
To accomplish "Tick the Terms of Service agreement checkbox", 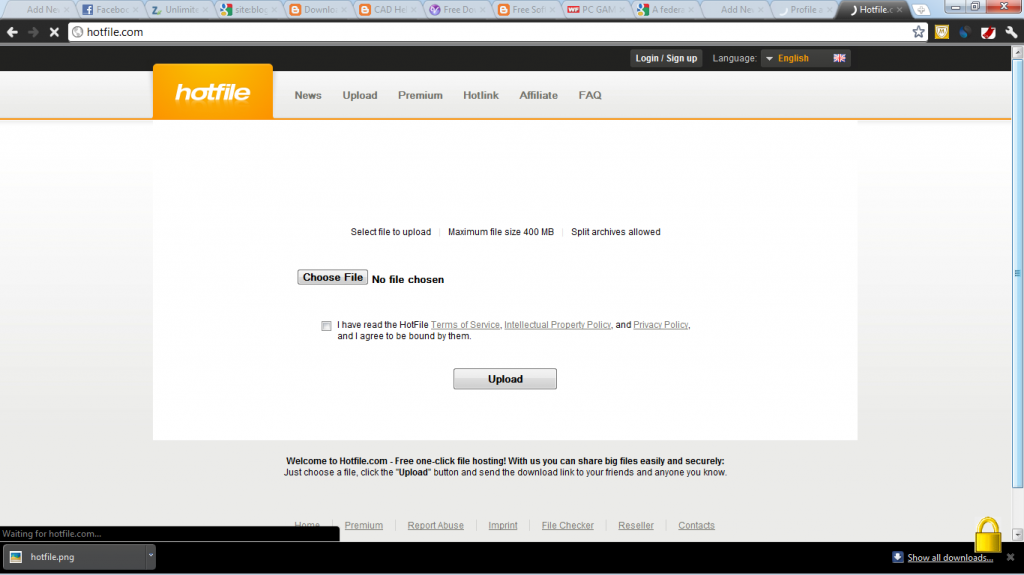I will pos(326,325).
